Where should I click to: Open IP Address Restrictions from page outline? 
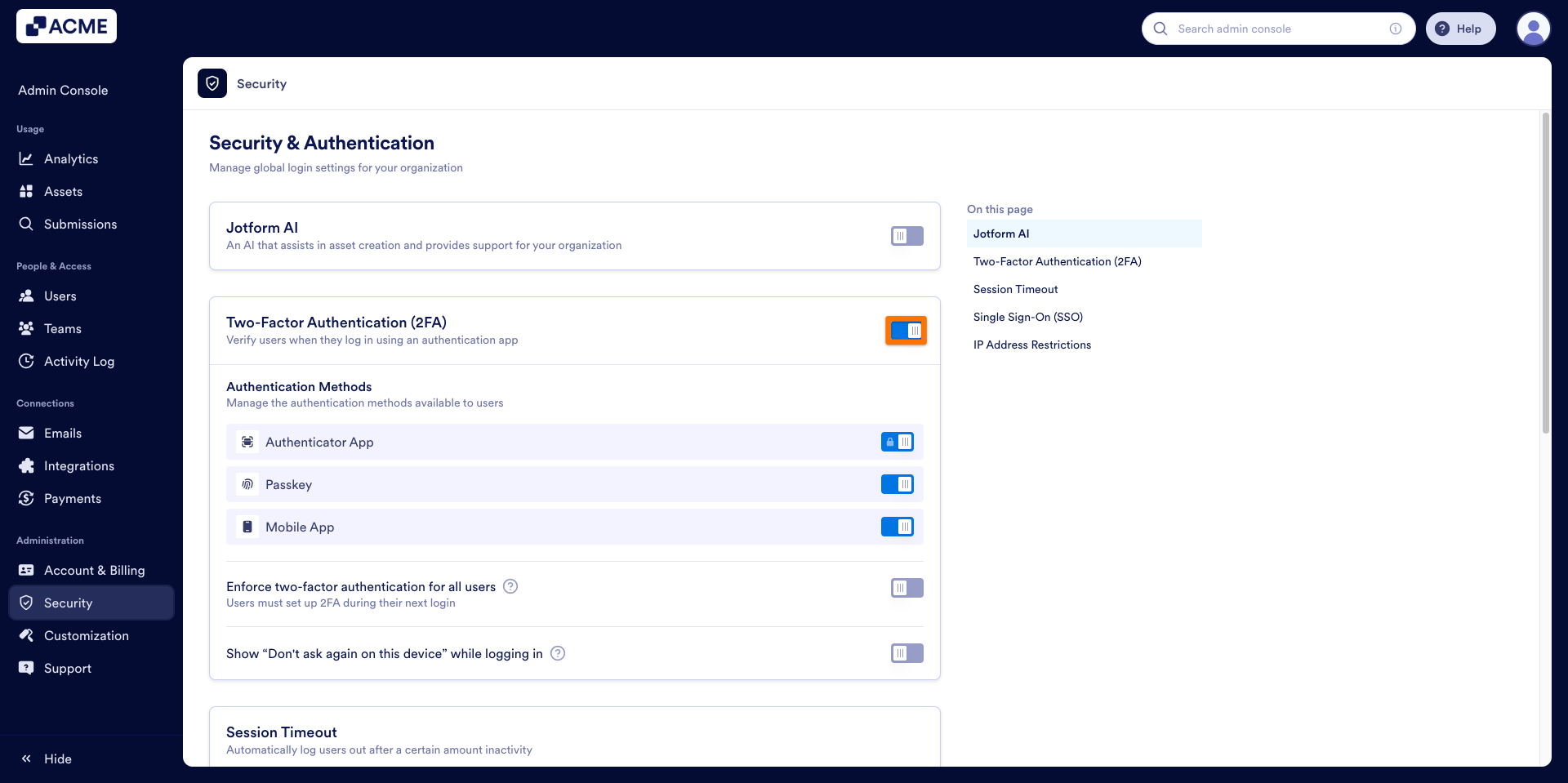tap(1031, 345)
